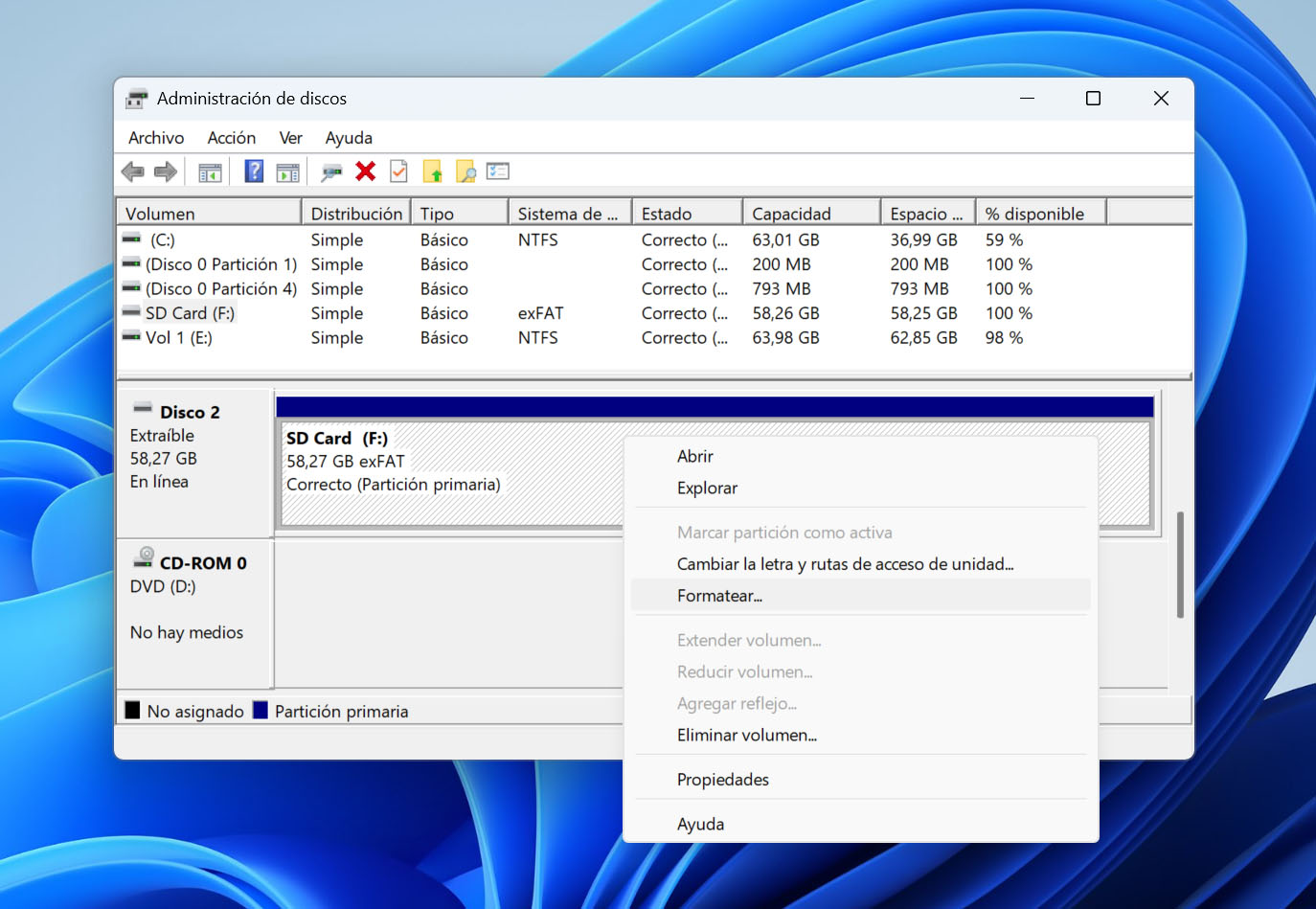Click the 59 % available cell
This screenshot has height=909, width=1316.
(1004, 239)
